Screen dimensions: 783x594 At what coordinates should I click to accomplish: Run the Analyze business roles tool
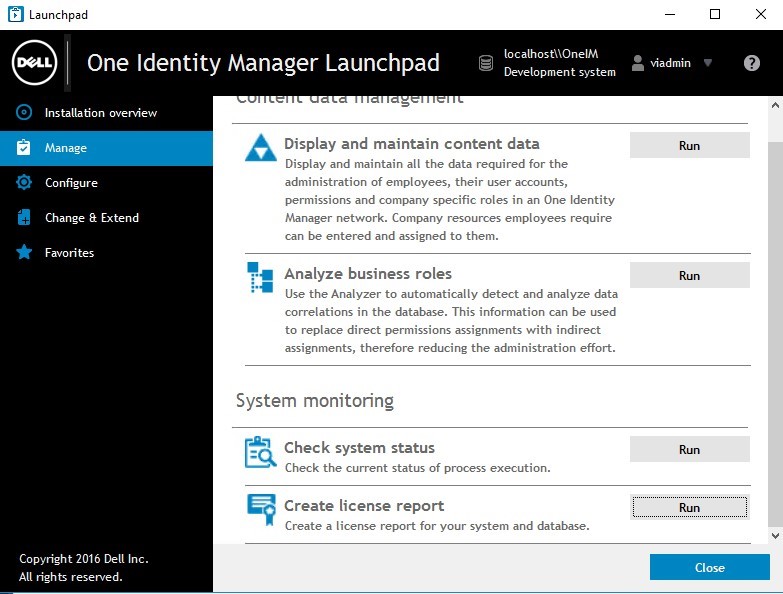pyautogui.click(x=690, y=276)
